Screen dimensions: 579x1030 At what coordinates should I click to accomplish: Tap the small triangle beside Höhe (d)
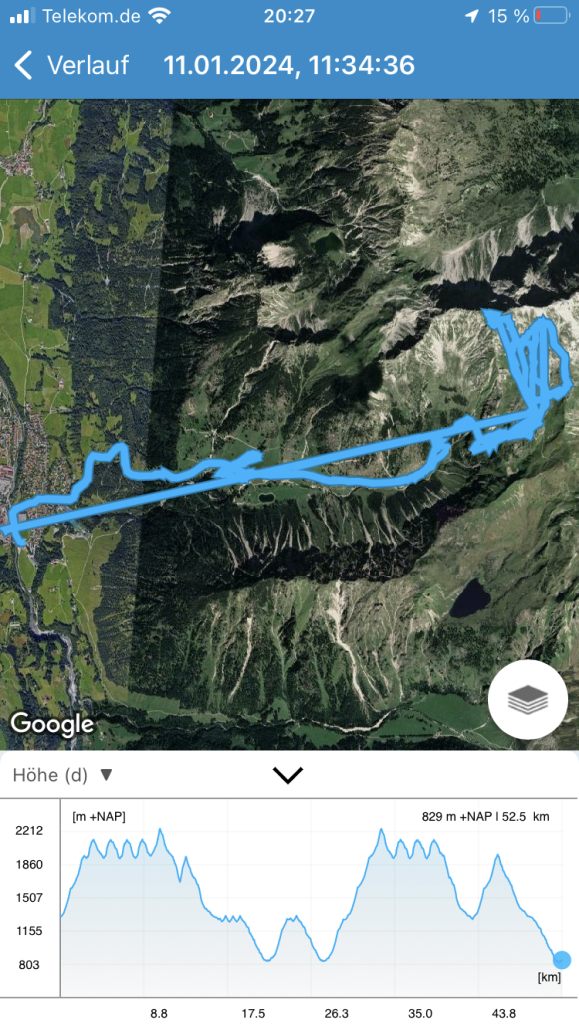(x=106, y=775)
